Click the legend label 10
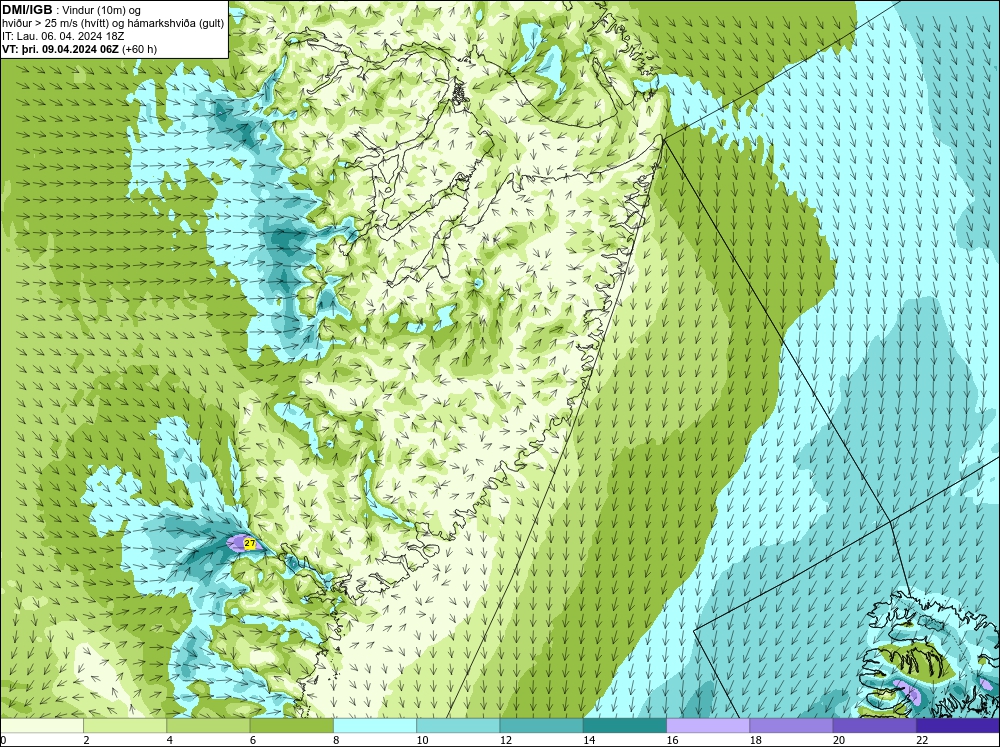This screenshot has width=1000, height=747. [422, 740]
